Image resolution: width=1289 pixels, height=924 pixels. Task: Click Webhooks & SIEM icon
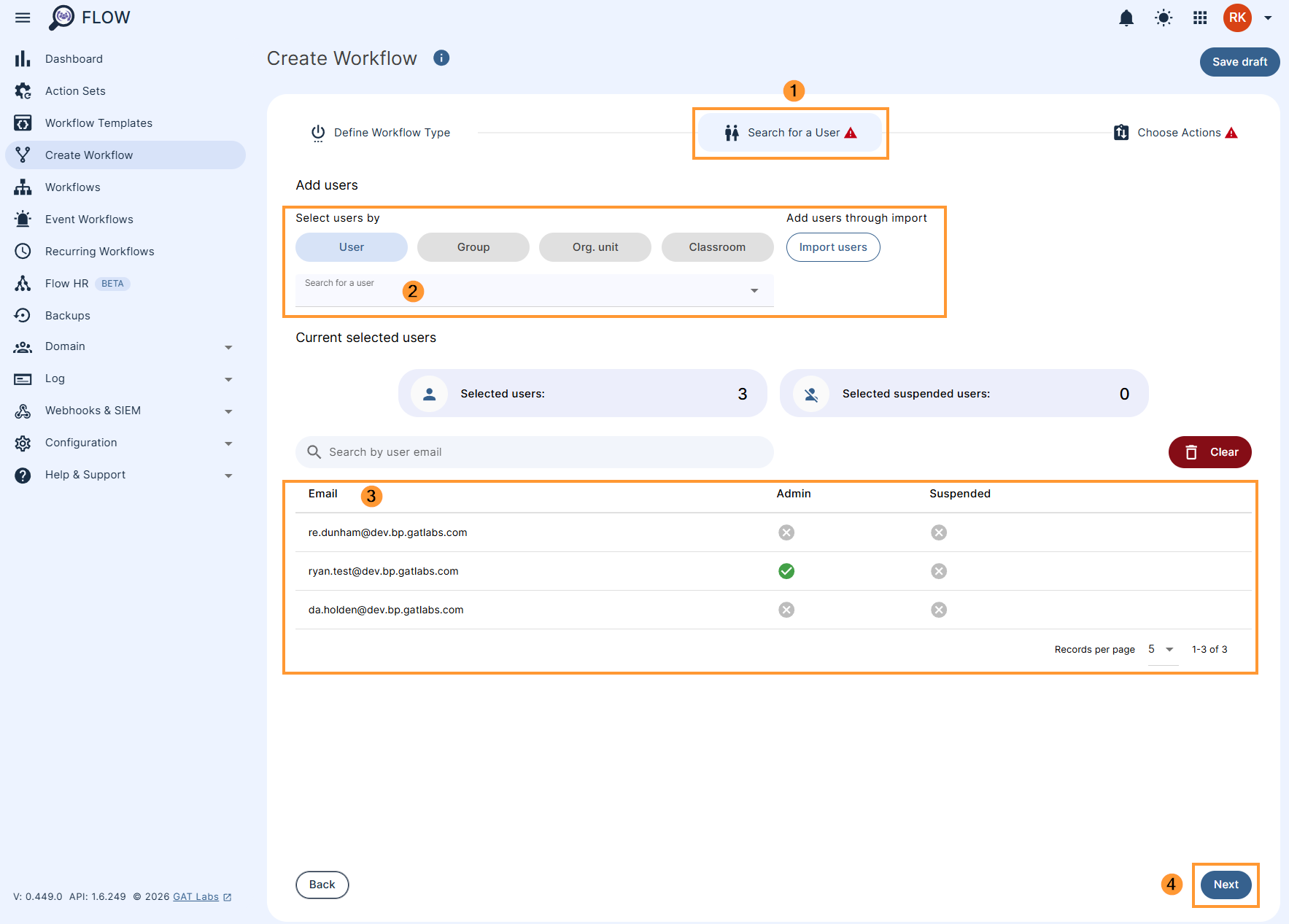pos(23,411)
